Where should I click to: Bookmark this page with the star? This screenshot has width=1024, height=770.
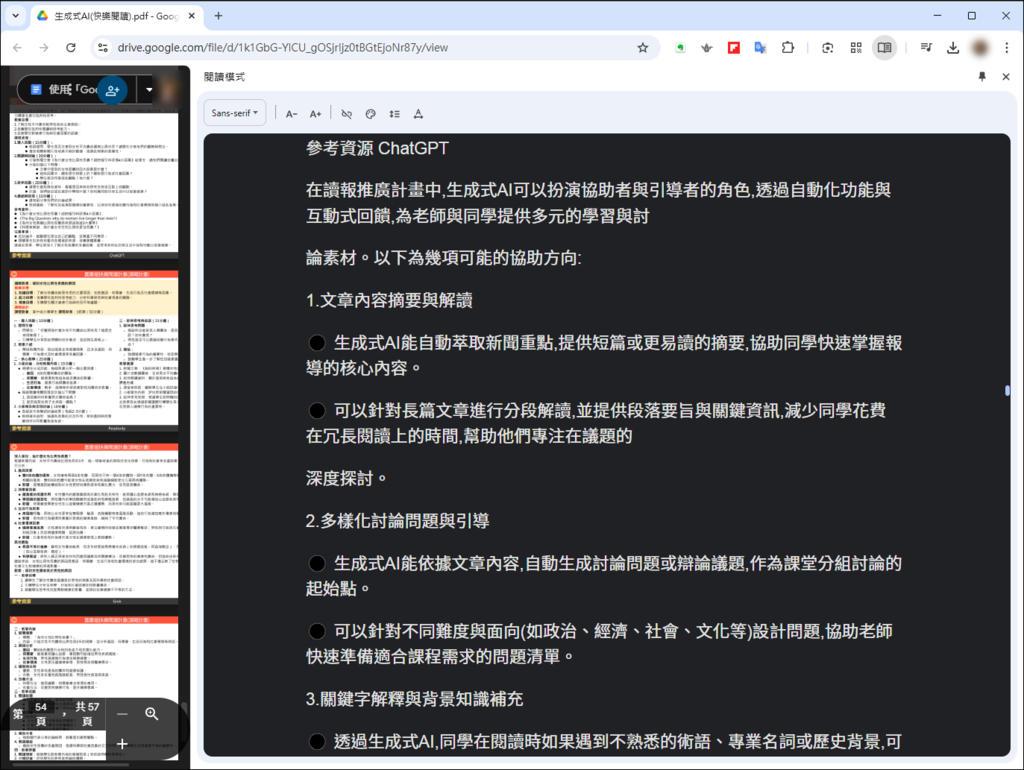pos(643,48)
